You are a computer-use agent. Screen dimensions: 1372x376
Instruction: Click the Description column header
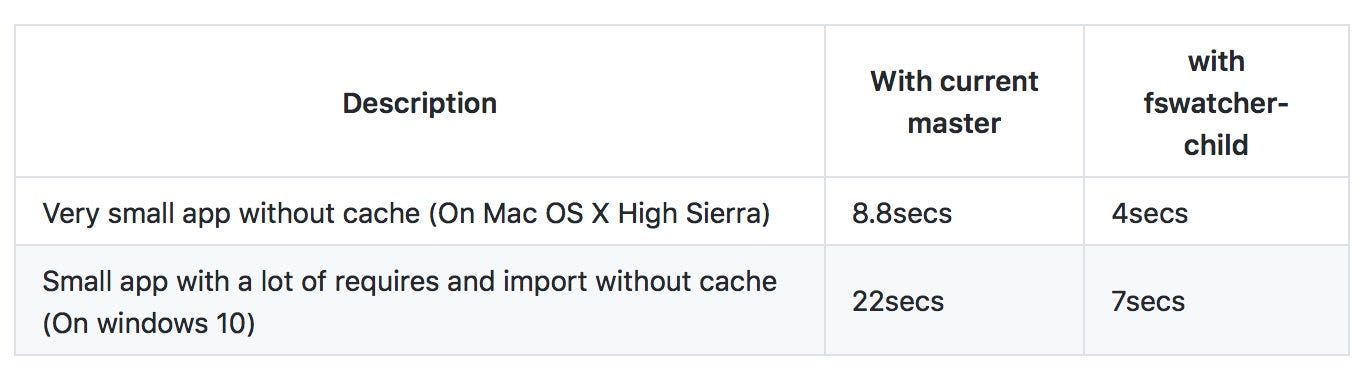pyautogui.click(x=420, y=103)
